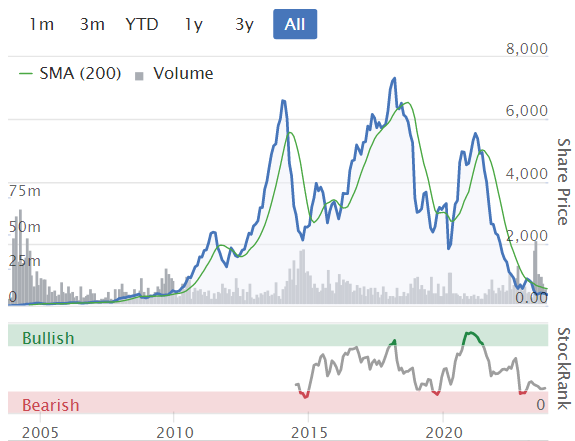This screenshot has height=441, width=575.
Task: Choose the 3y time range
Action: (244, 25)
